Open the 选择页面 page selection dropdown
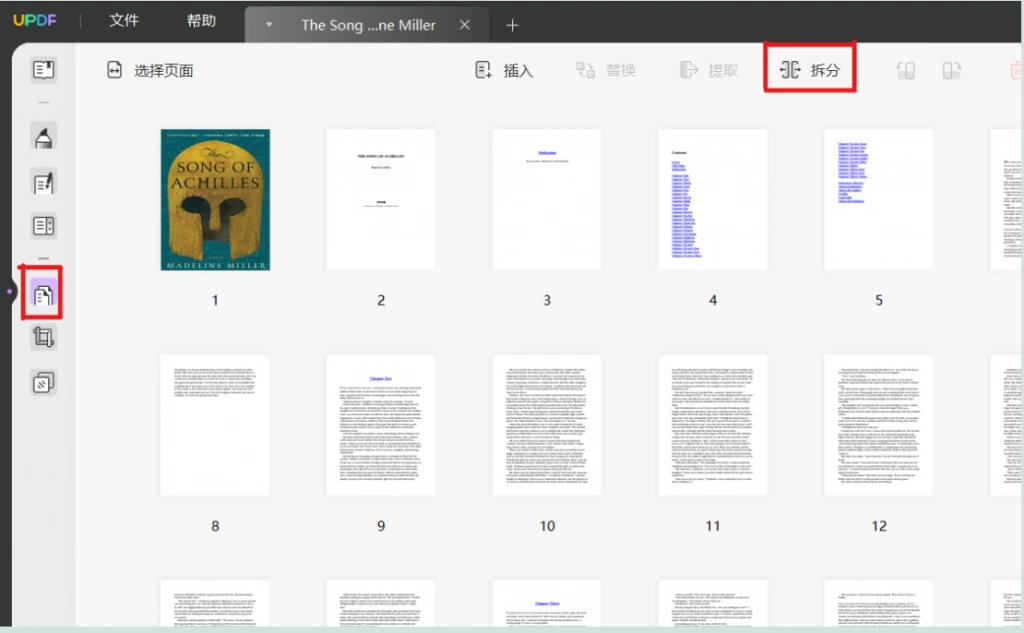Screen dimensions: 1024x633 150,70
